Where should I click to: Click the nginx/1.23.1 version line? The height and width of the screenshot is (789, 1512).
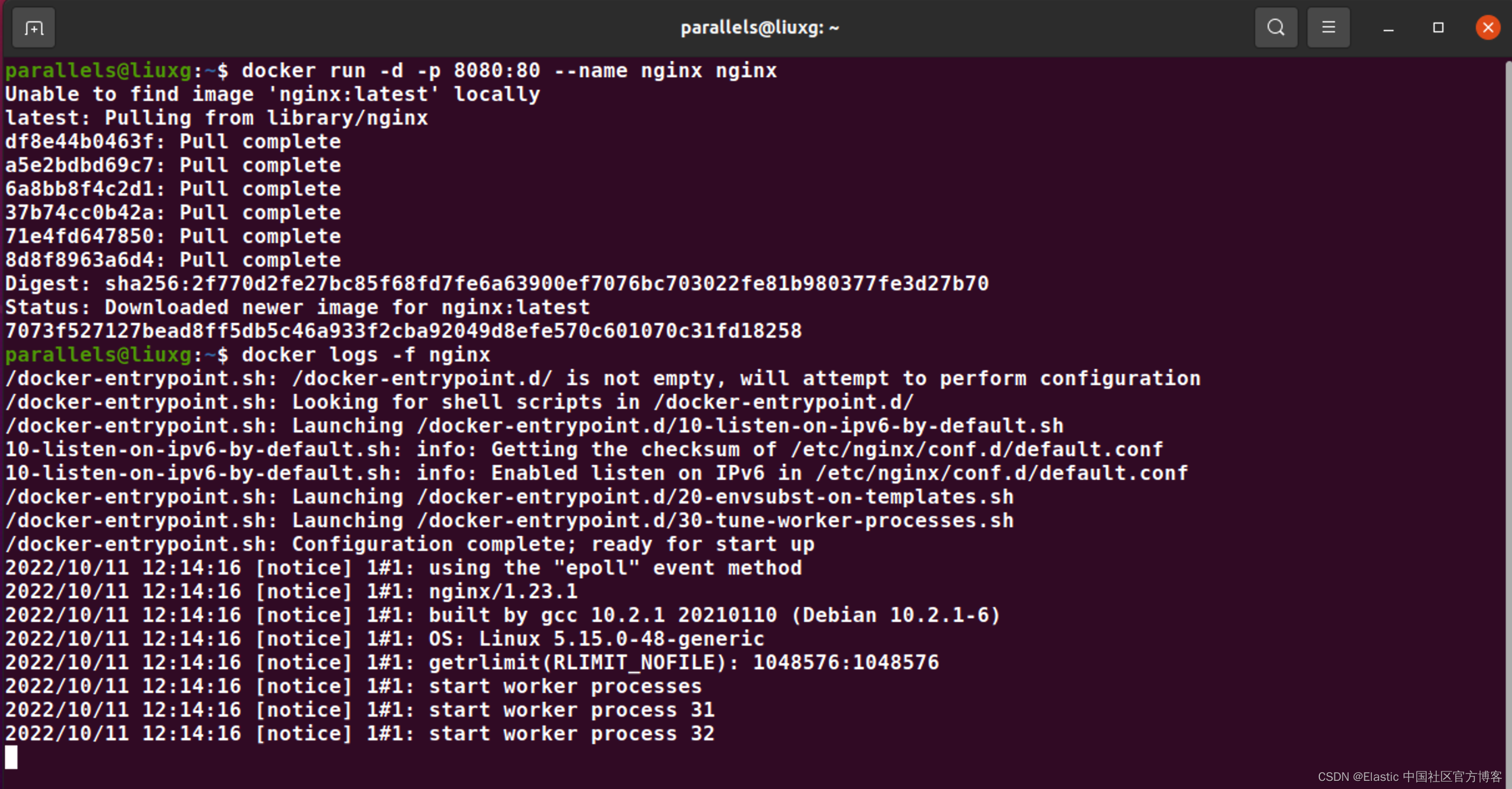502,592
